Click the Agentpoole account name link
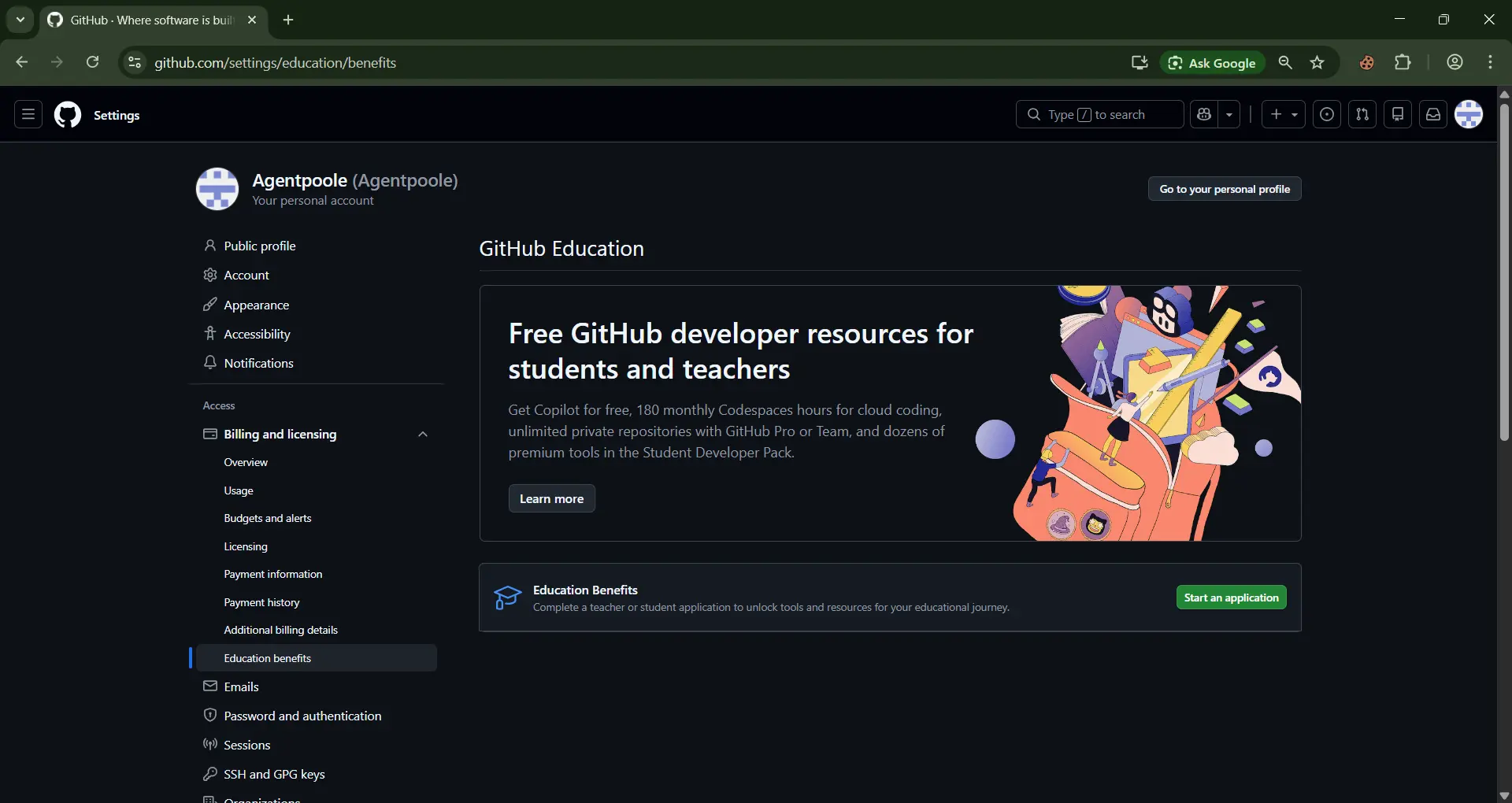The height and width of the screenshot is (803, 1512). [x=354, y=180]
